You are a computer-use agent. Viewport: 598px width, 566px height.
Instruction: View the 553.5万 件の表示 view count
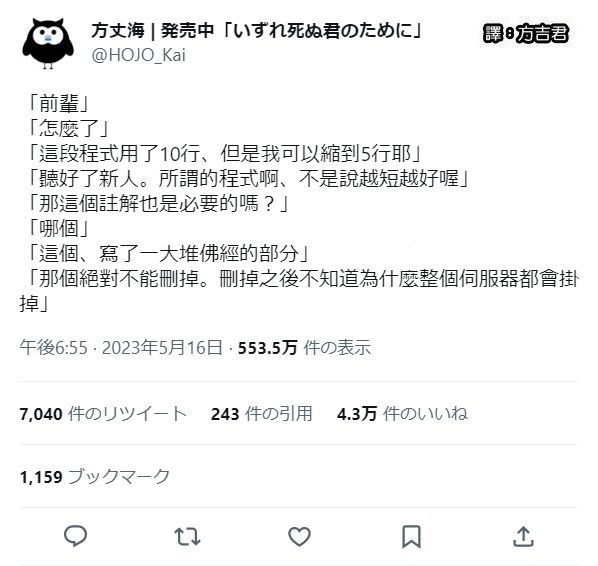click(304, 347)
